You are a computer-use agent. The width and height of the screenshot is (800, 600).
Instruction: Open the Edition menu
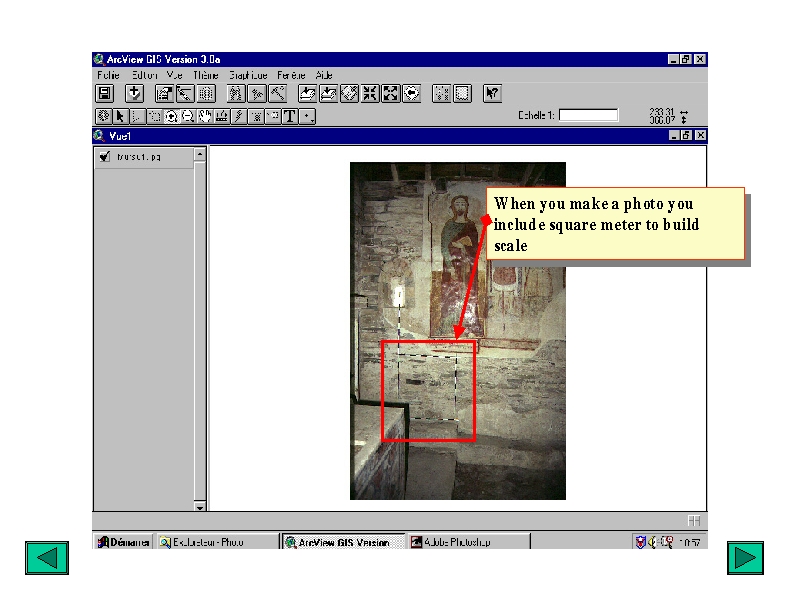click(144, 76)
